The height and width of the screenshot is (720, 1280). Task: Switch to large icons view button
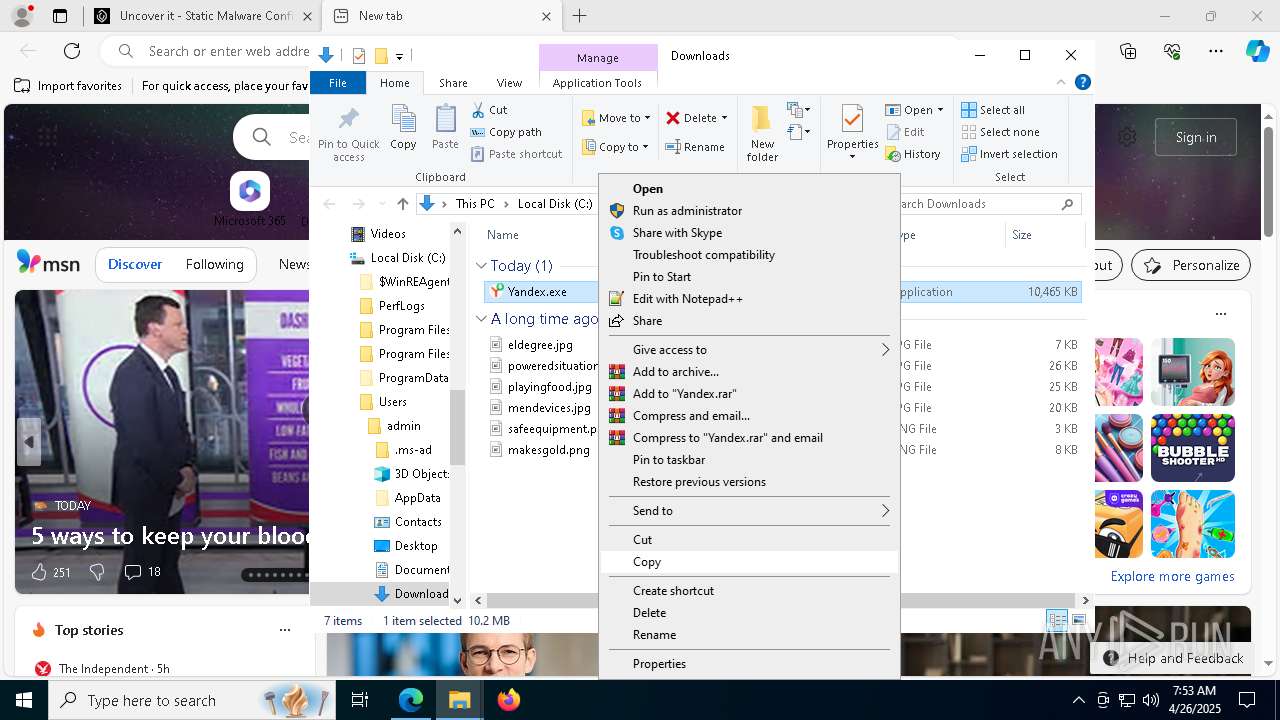click(1078, 621)
